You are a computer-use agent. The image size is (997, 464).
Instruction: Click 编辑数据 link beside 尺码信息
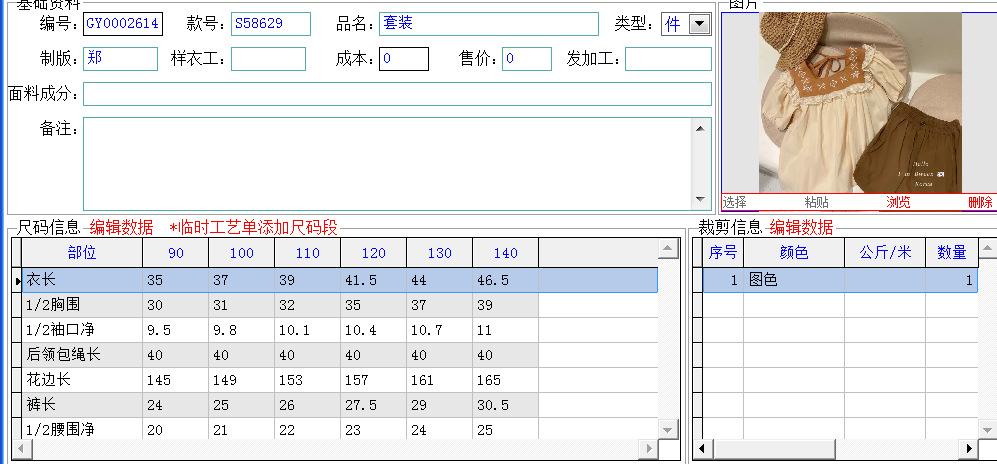pos(122,227)
